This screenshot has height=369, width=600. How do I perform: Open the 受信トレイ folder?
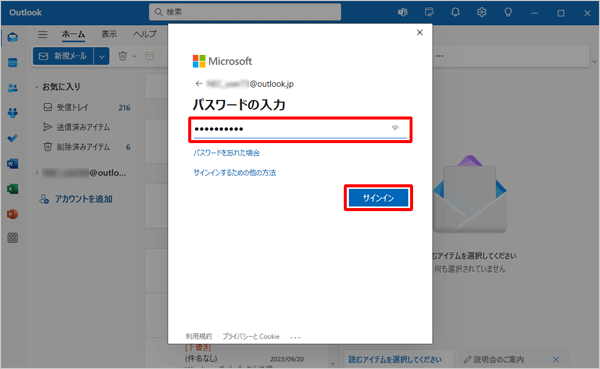[87, 108]
